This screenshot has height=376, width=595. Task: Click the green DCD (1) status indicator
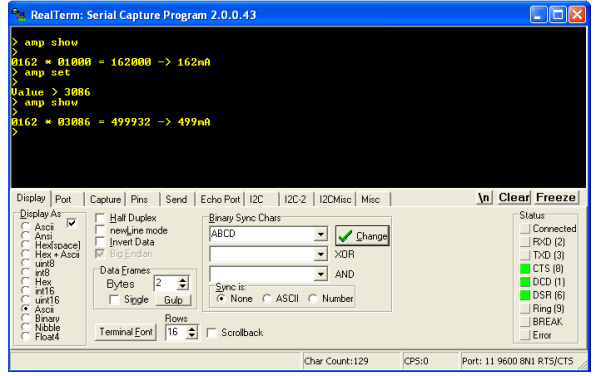click(x=525, y=282)
